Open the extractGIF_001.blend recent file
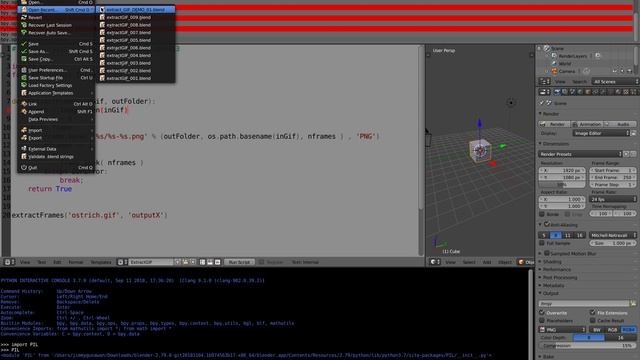The height and width of the screenshot is (360, 640). click(136, 78)
